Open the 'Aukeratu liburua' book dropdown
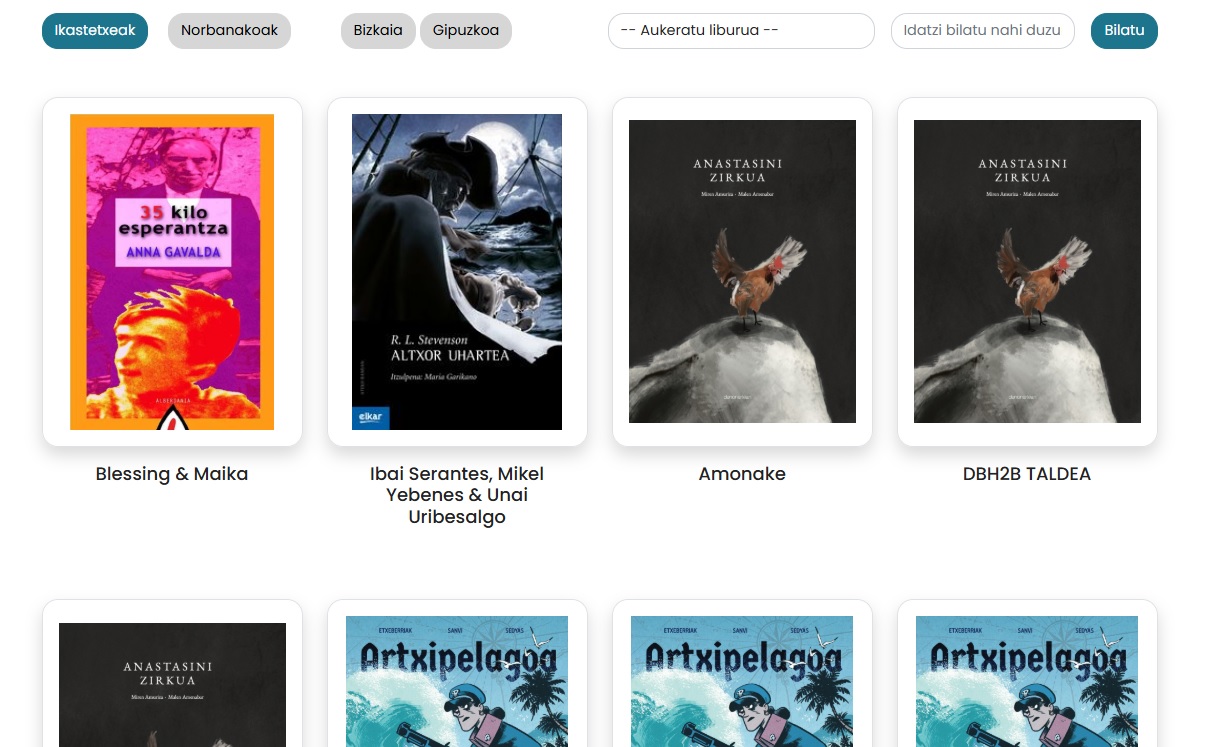Image resolution: width=1223 pixels, height=747 pixels. [x=741, y=30]
